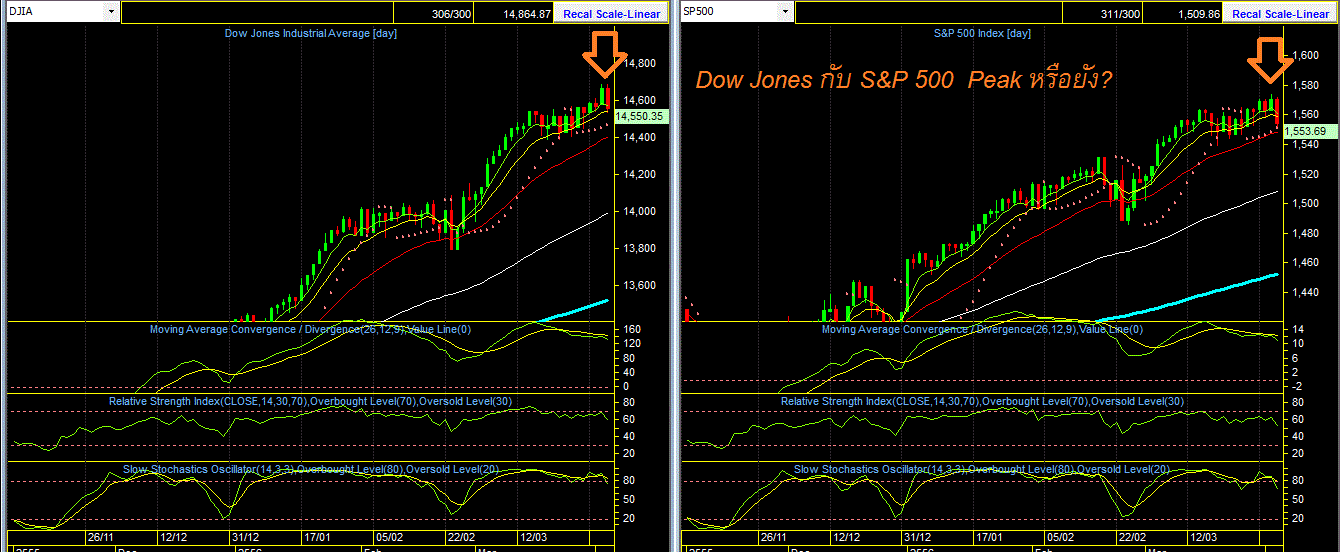Select the MACD indicator label on the S&P 500 chart
Image resolution: width=1340 pixels, height=553 pixels.
coord(982,329)
